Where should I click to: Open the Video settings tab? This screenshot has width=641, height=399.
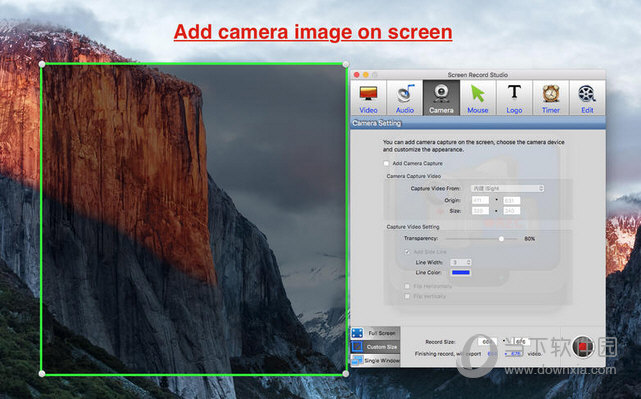(368, 98)
